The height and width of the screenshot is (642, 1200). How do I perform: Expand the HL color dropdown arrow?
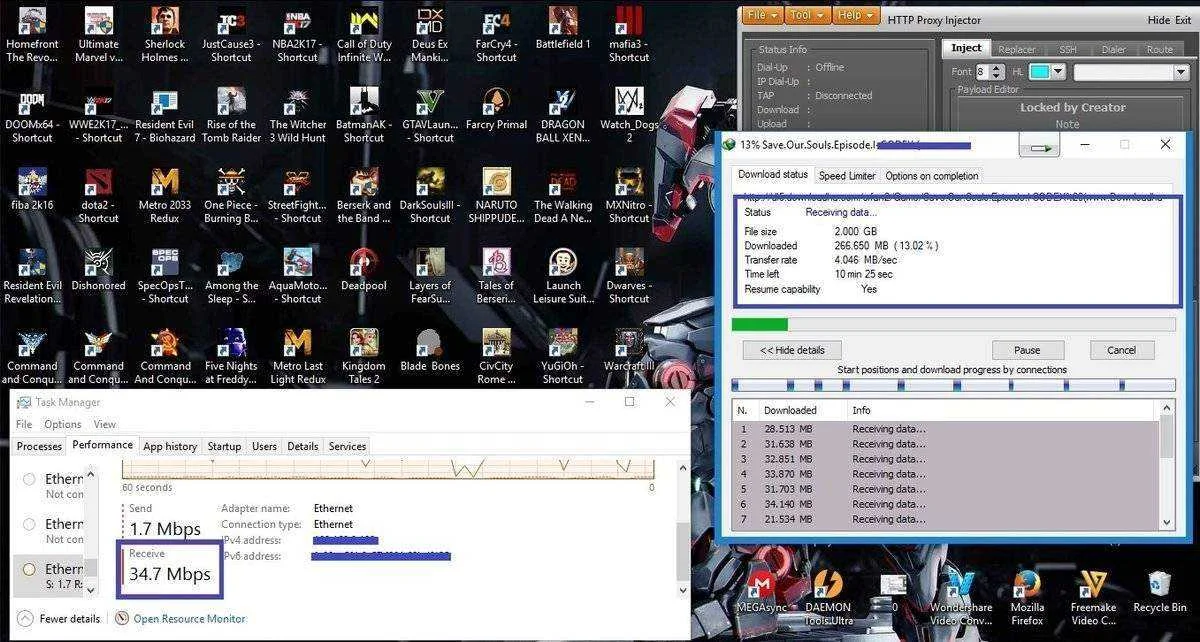(x=1057, y=72)
